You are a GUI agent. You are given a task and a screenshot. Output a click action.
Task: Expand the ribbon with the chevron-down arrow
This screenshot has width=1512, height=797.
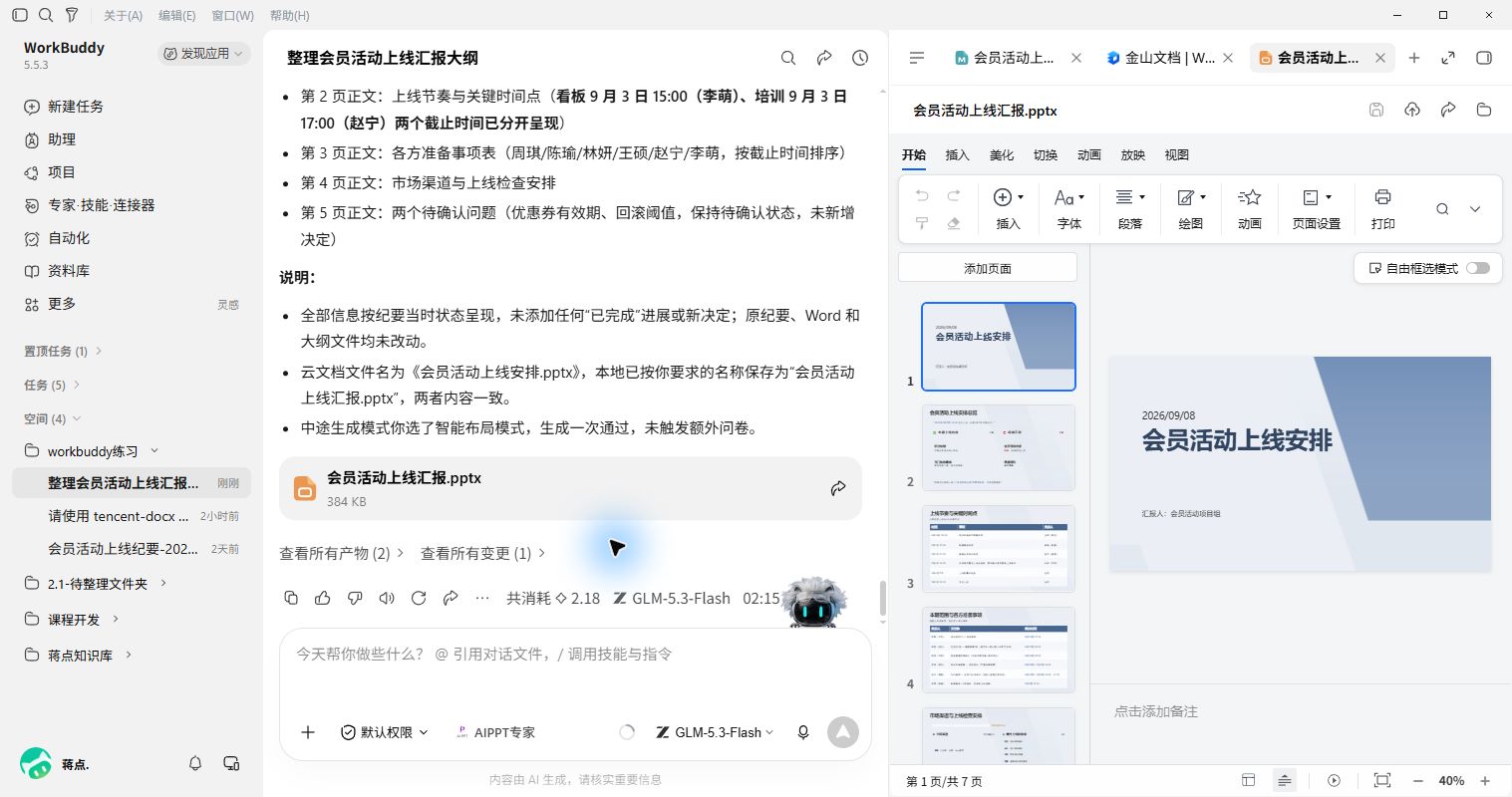pos(1475,209)
